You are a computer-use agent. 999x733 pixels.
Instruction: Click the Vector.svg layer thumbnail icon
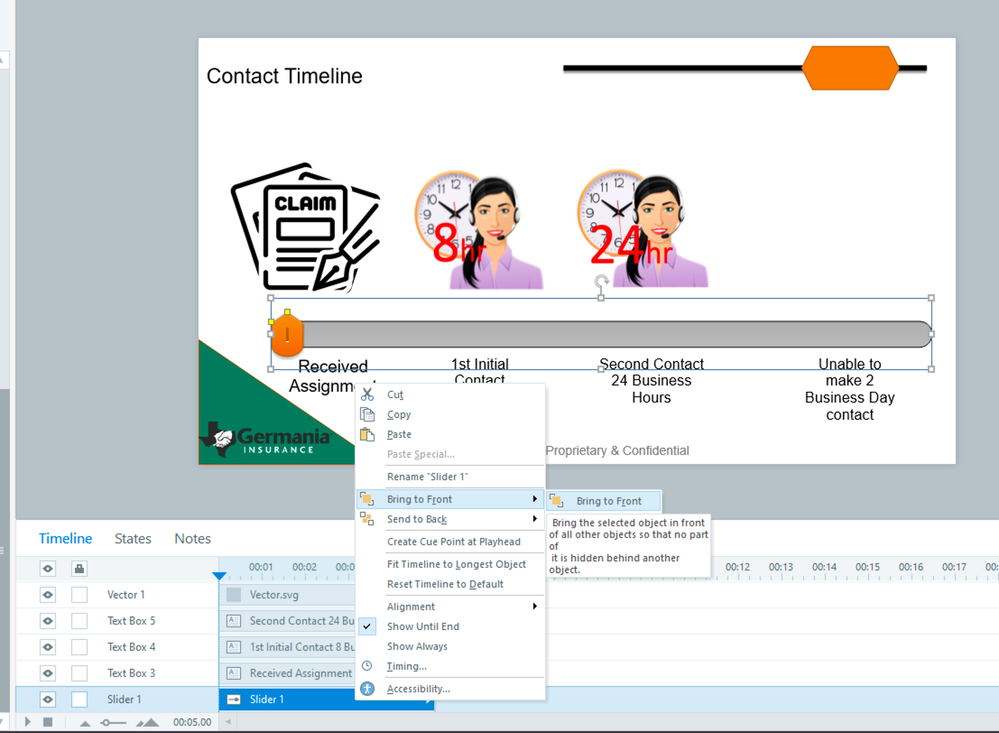[x=234, y=595]
